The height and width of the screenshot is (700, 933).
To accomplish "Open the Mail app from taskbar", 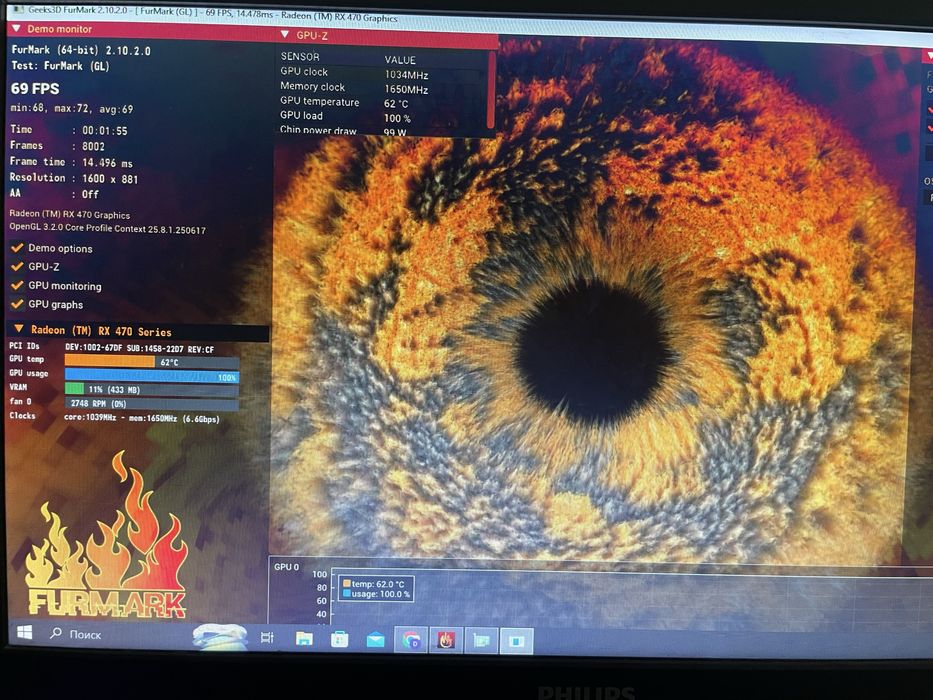I will click(x=375, y=640).
